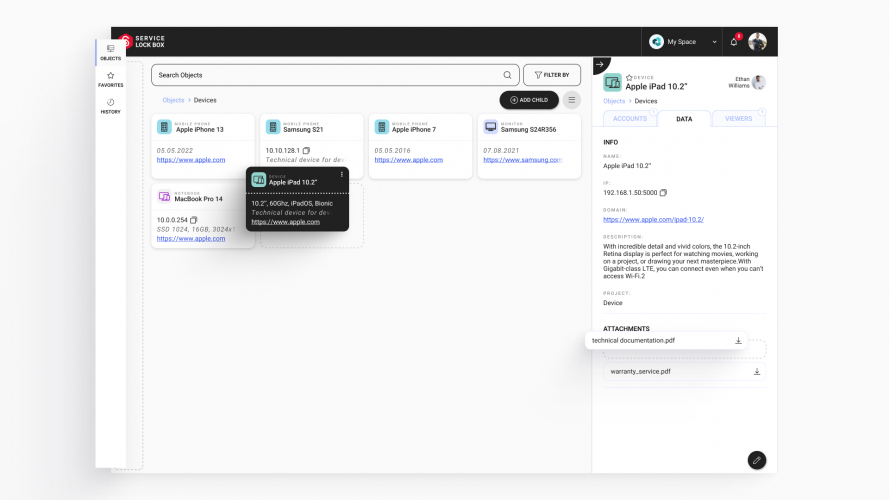This screenshot has width=889, height=500.
Task: Open the notifications bell
Action: tap(734, 41)
